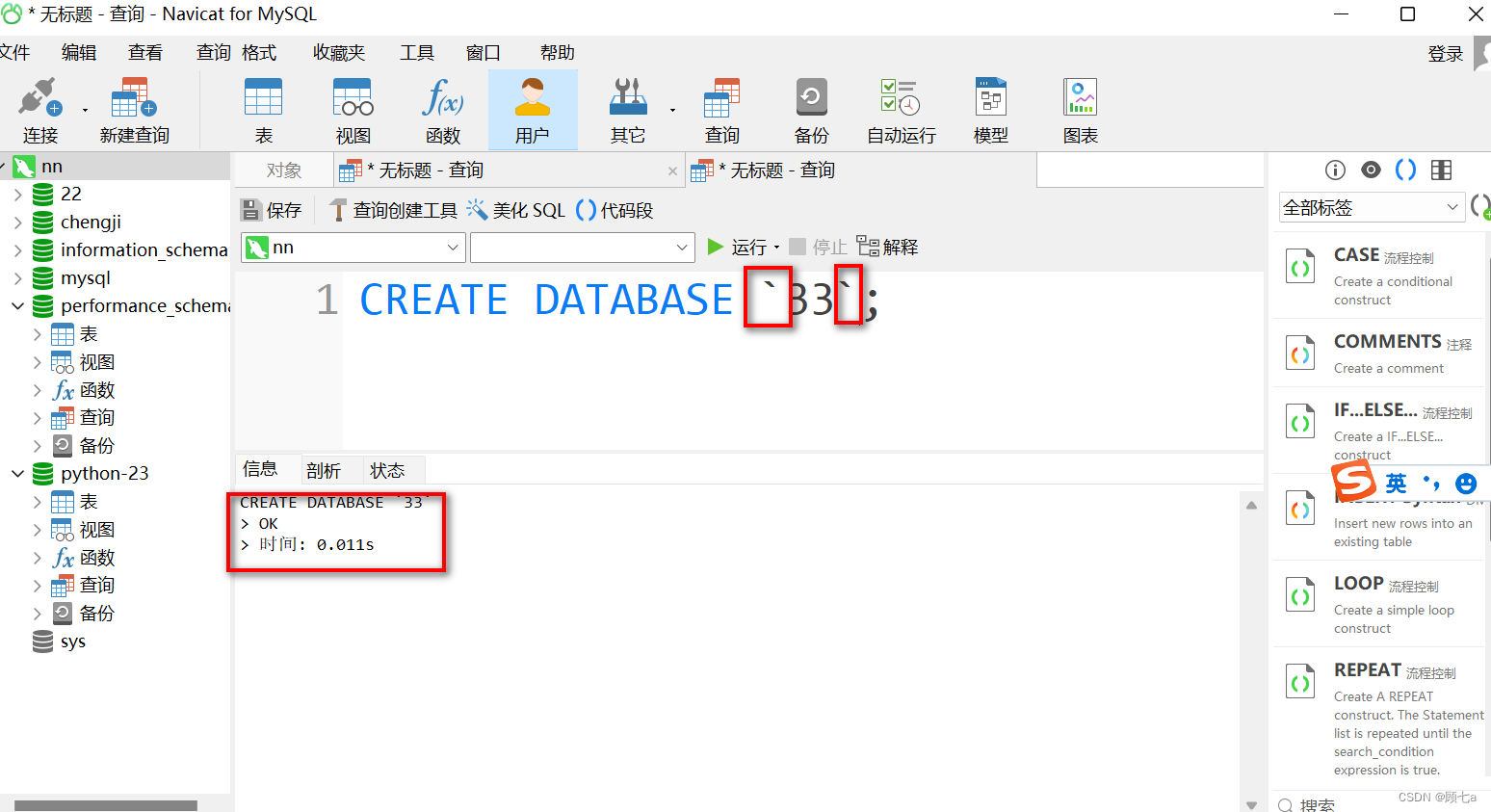Screen dimensions: 1491x812
Task: Click the code snippet parentheses icon in right panel
Action: [x=1406, y=170]
